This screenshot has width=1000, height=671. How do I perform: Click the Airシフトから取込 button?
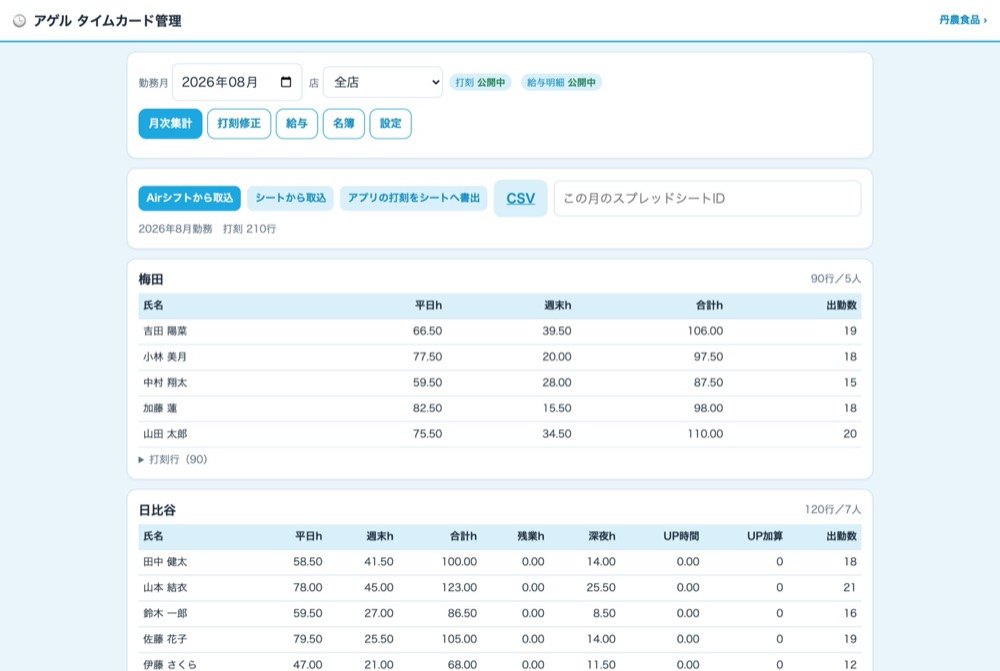click(189, 198)
